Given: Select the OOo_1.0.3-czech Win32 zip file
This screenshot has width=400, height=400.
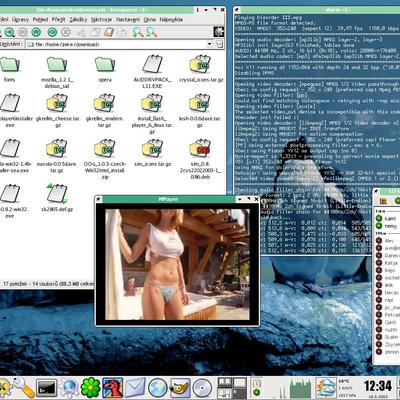Looking at the screenshot, I should 105,160.
